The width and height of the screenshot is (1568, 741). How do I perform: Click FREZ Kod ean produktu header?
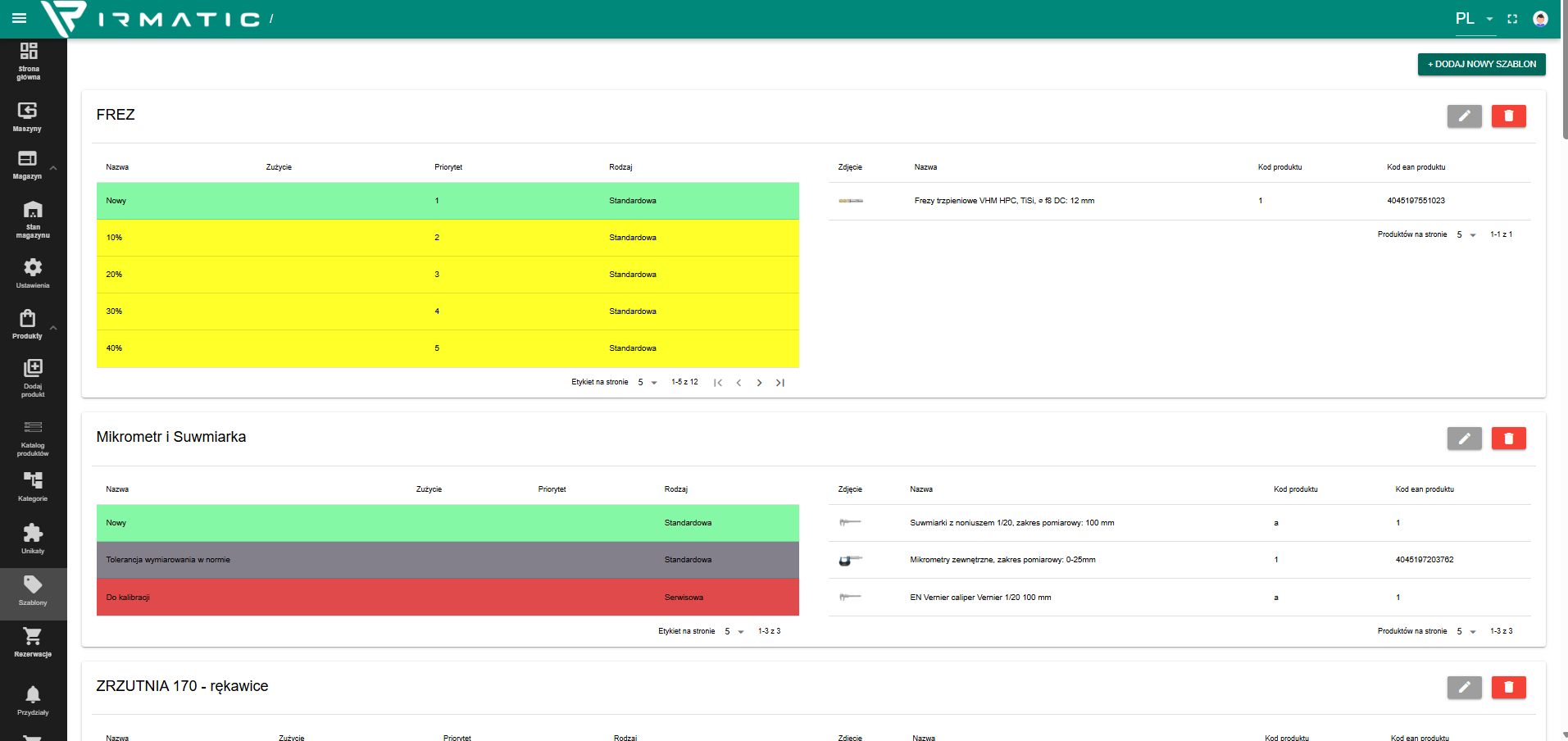1416,167
